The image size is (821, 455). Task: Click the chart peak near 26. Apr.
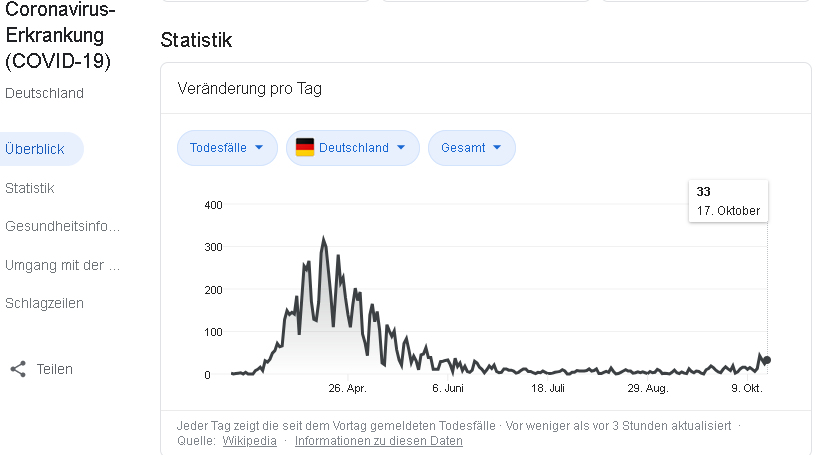point(323,239)
